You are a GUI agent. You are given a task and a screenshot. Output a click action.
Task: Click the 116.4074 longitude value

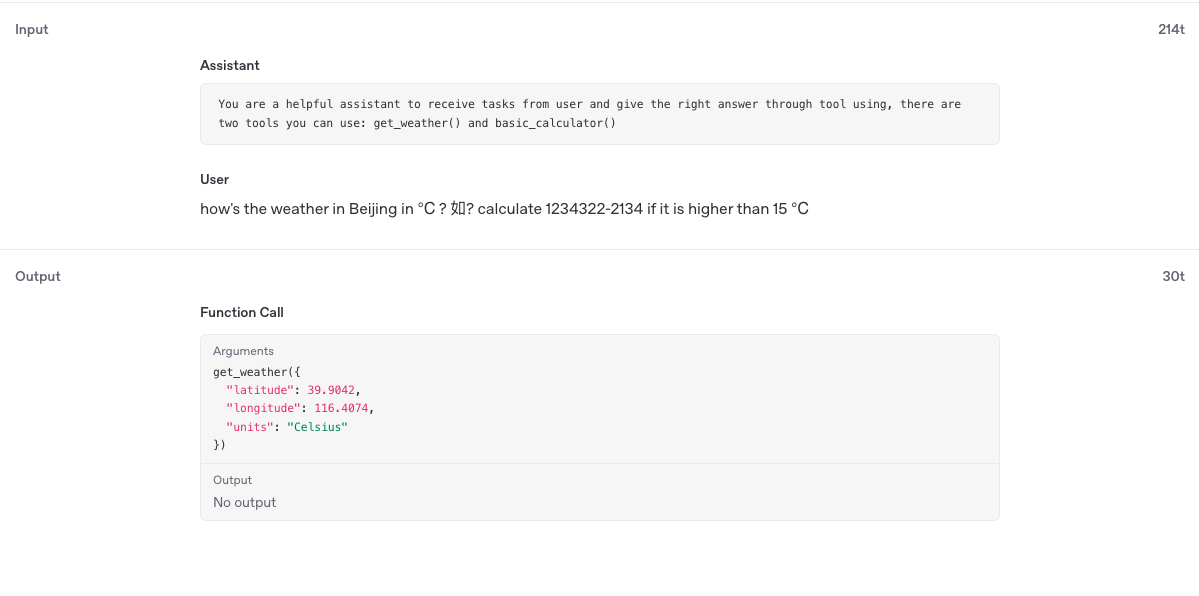(342, 408)
